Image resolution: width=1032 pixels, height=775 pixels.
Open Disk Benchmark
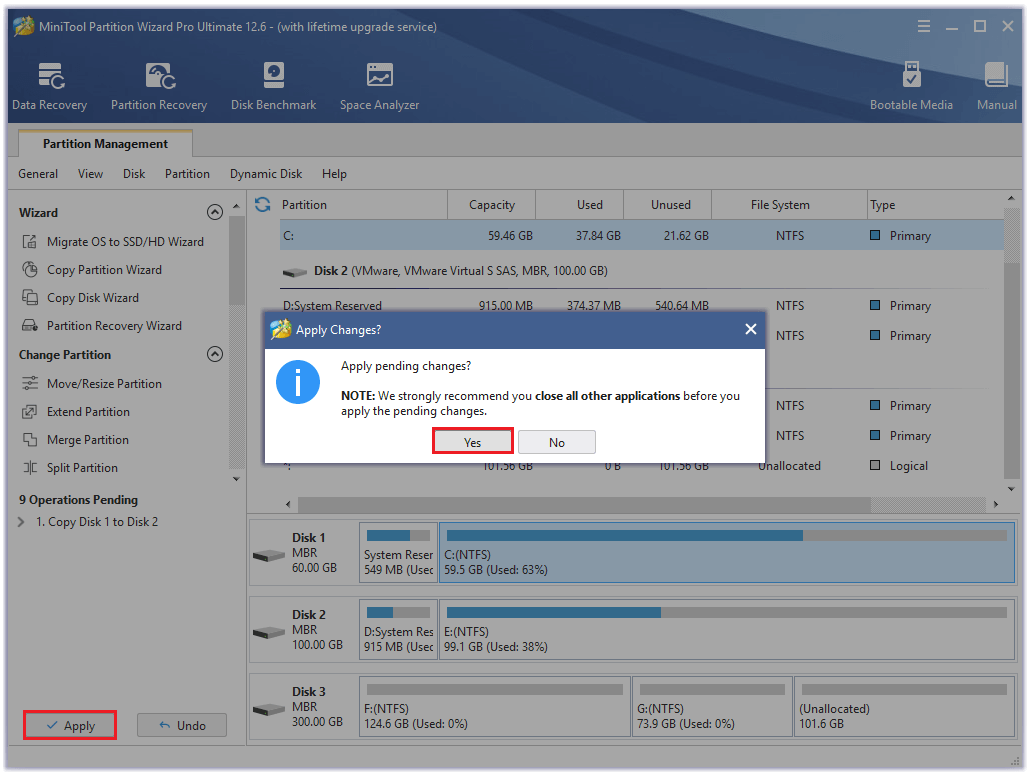pos(273,86)
